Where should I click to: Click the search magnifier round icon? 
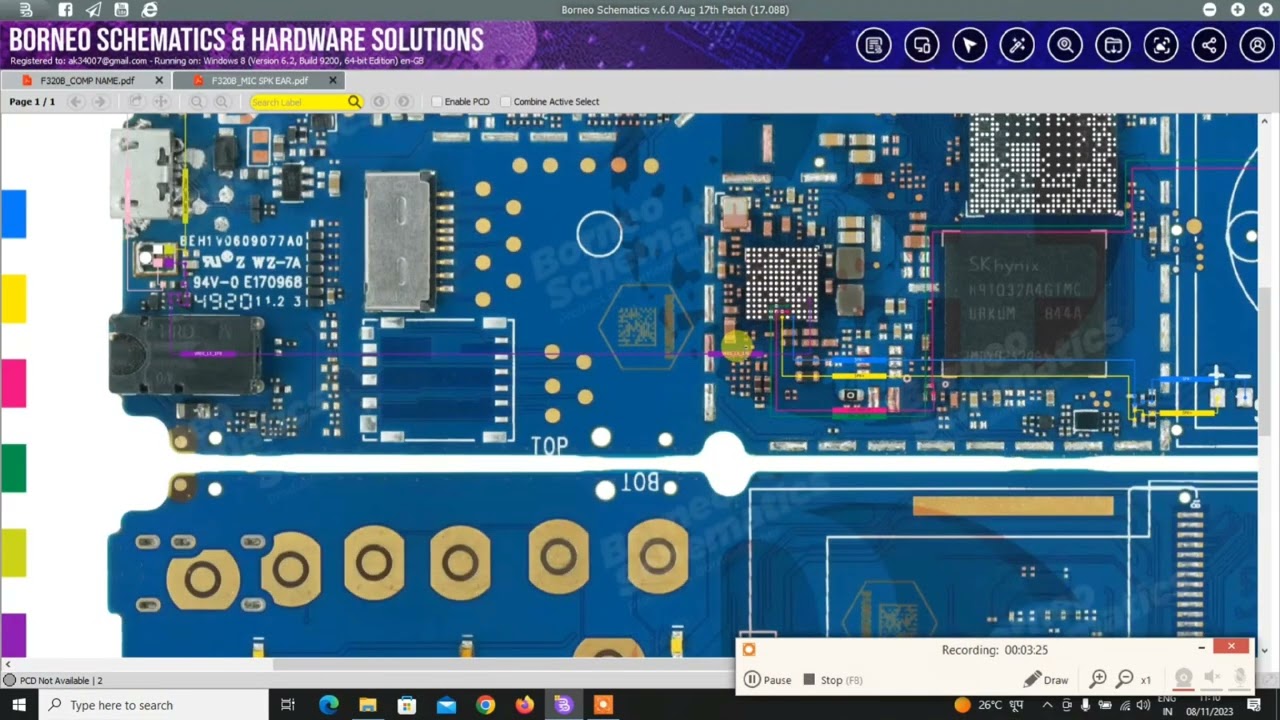click(1065, 45)
